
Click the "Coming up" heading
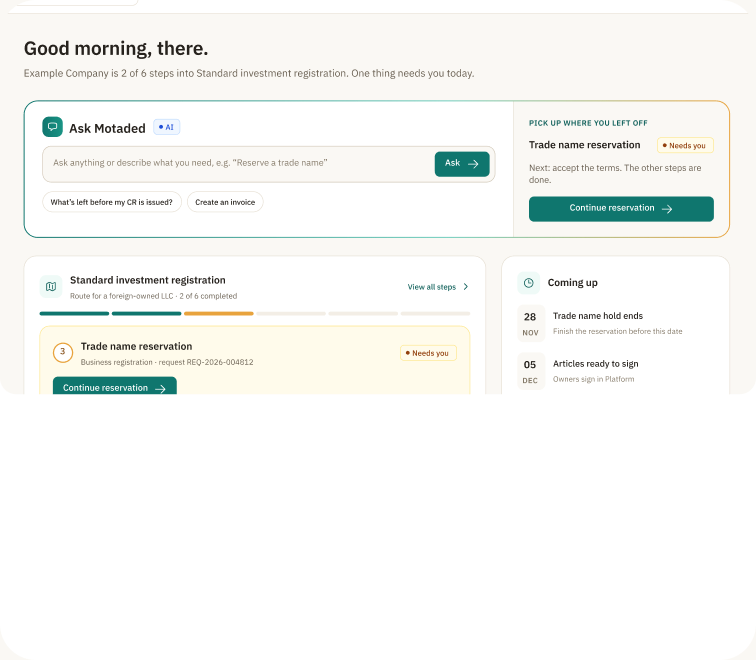[573, 283]
